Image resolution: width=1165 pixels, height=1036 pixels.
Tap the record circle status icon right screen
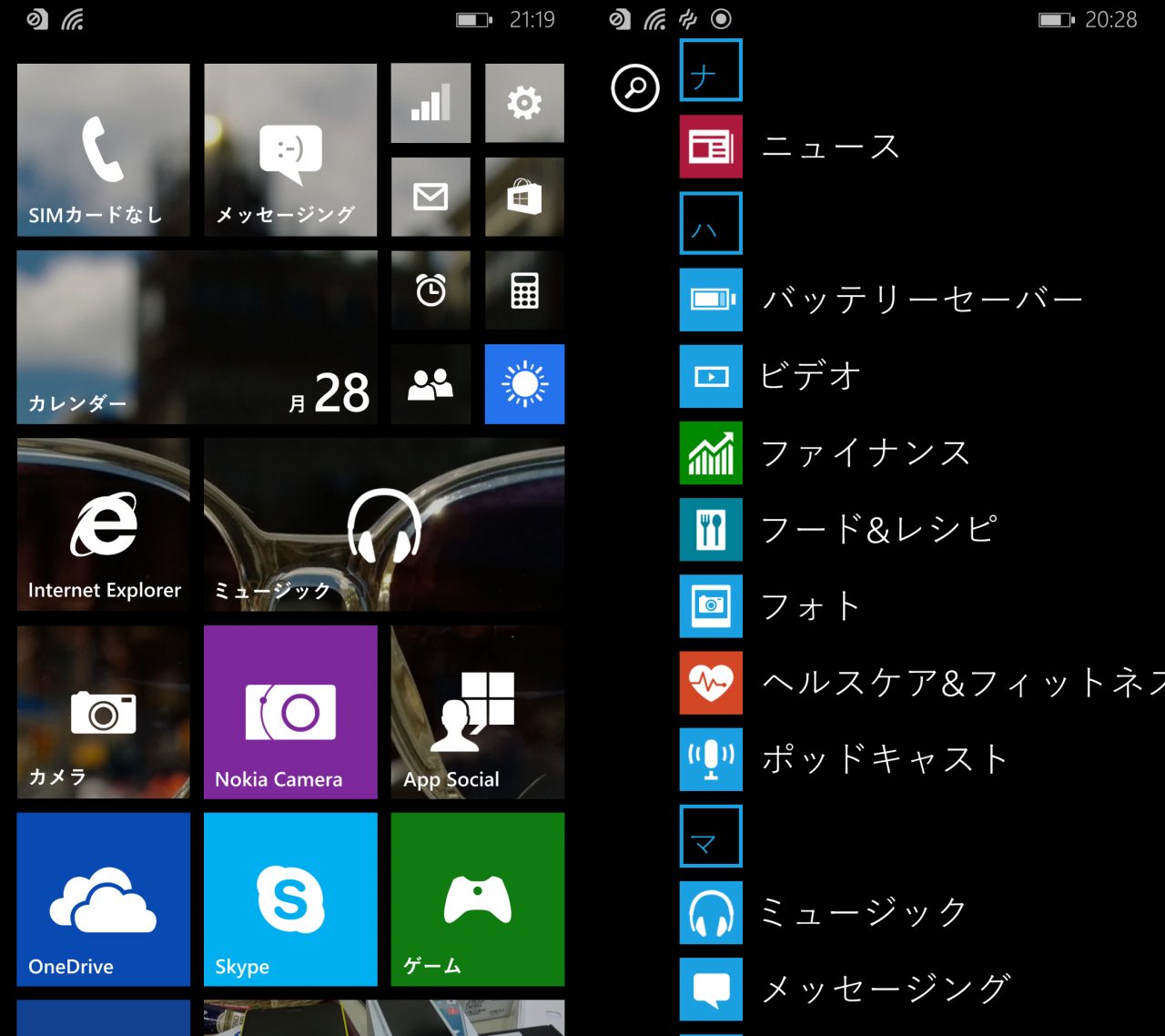[721, 19]
